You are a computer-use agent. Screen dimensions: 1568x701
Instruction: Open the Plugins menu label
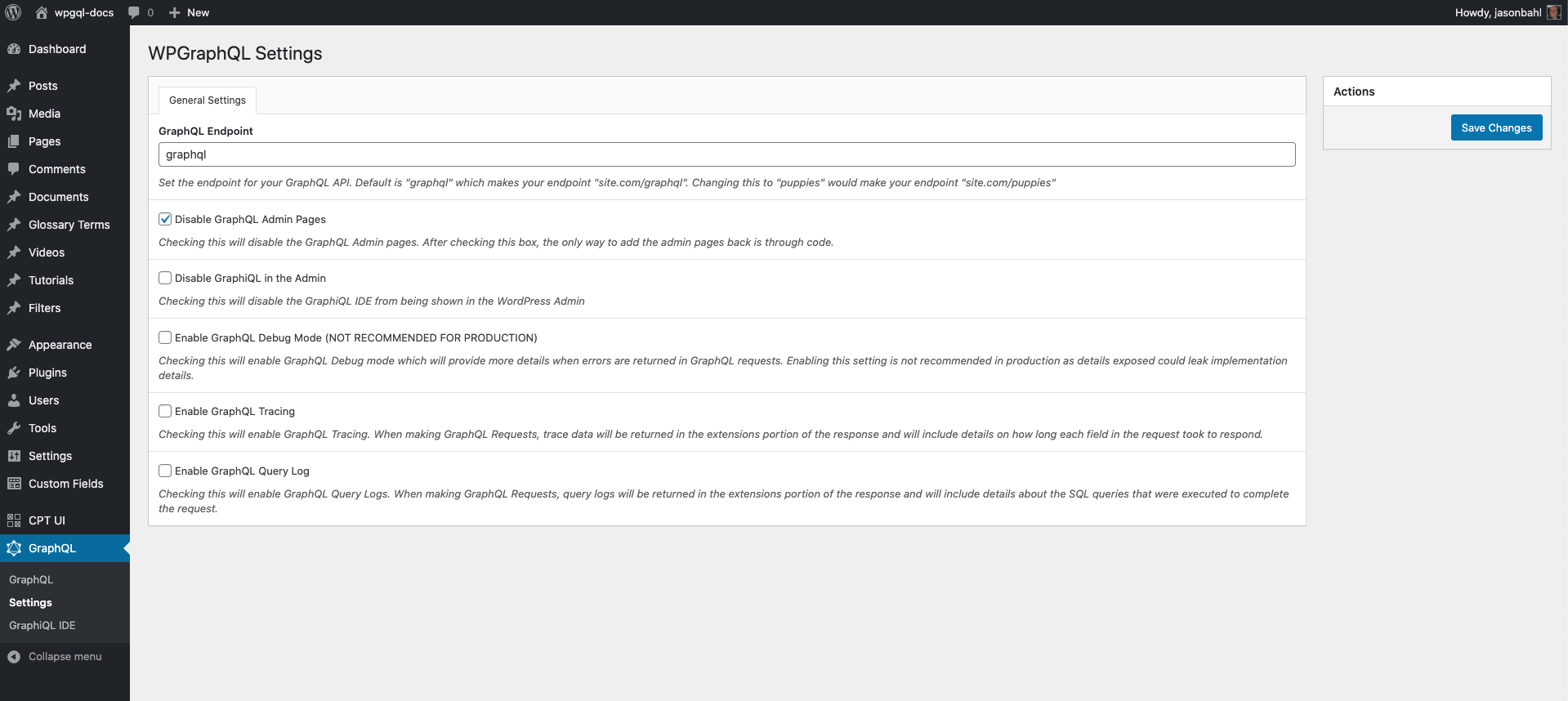[x=47, y=373]
